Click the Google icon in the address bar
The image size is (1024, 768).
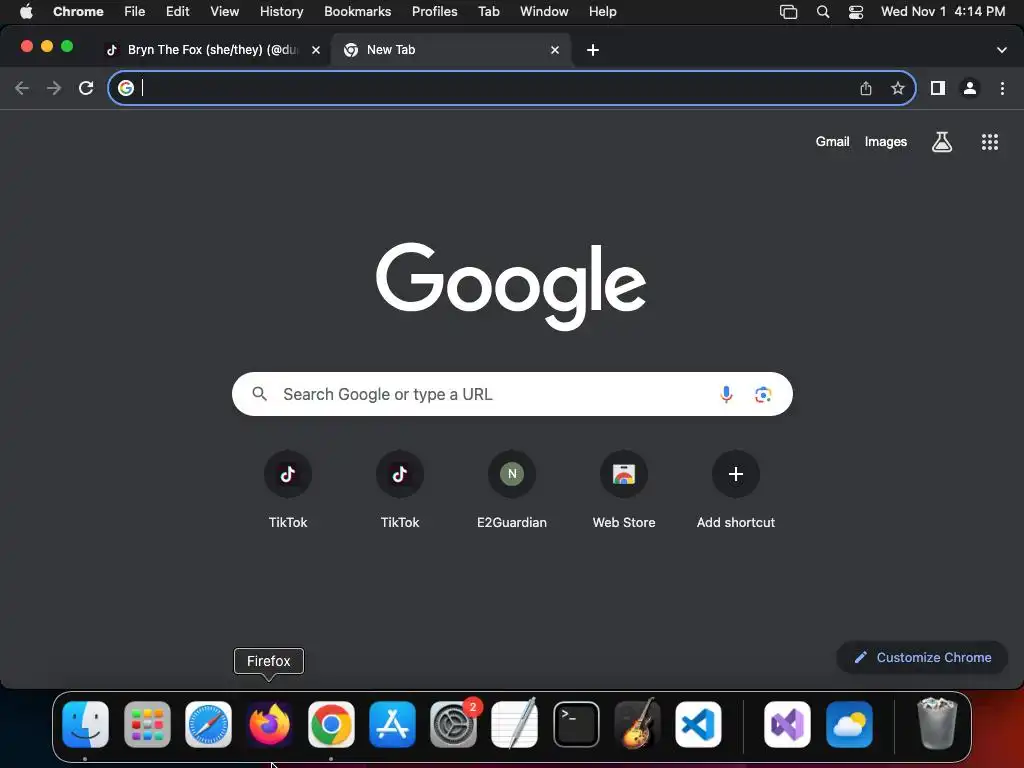pos(126,88)
